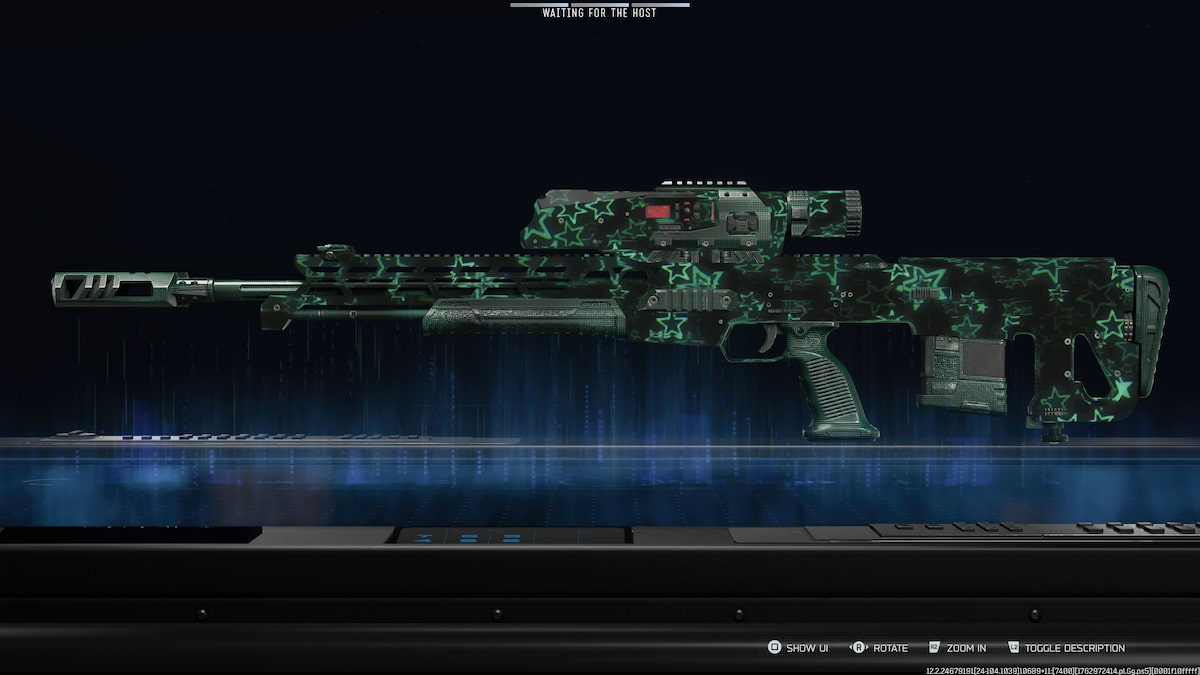The width and height of the screenshot is (1200, 675).
Task: Click the ZOOM IN label
Action: tap(966, 647)
